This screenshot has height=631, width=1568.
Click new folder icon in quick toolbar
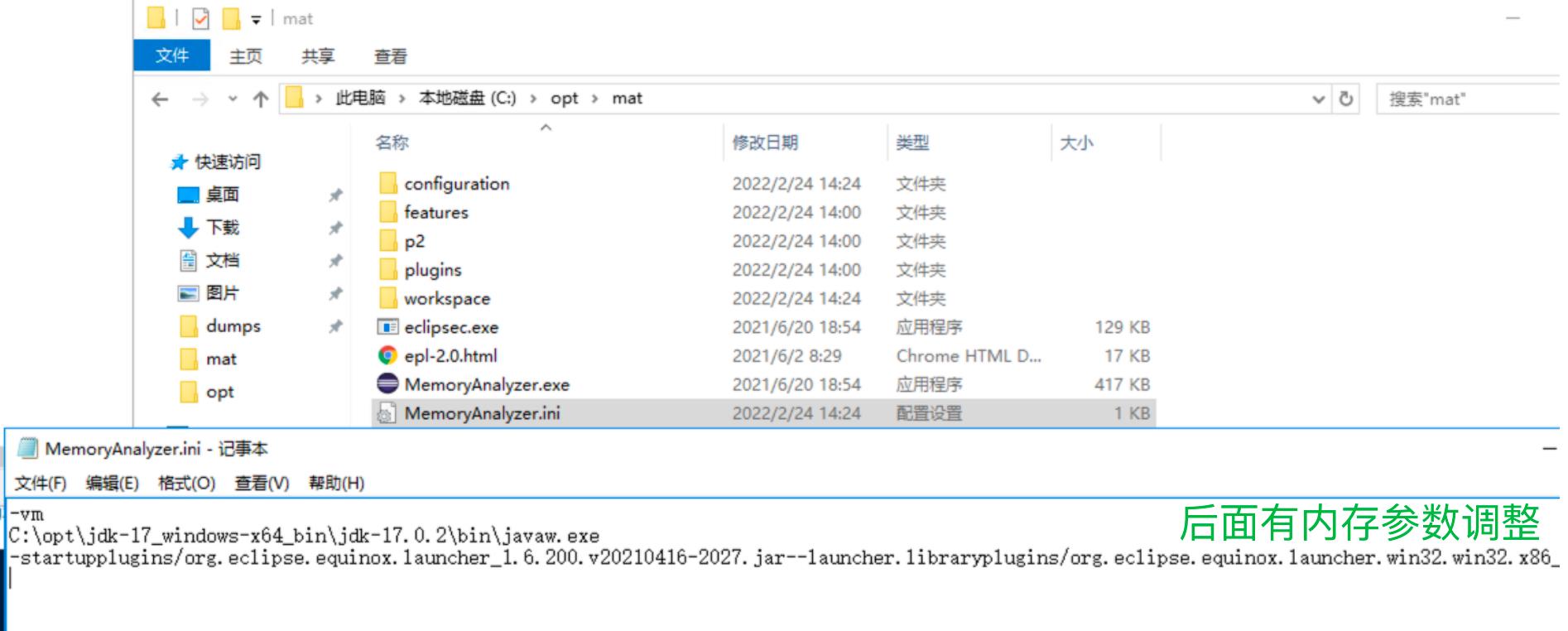[x=232, y=18]
